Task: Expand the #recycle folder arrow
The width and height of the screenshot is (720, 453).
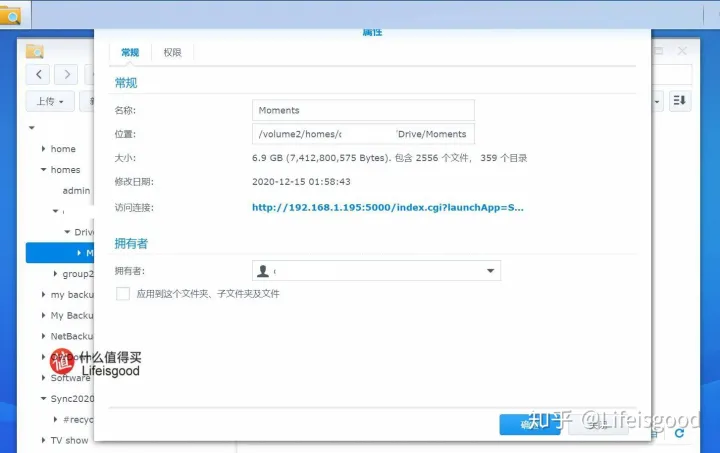Action: 55,419
